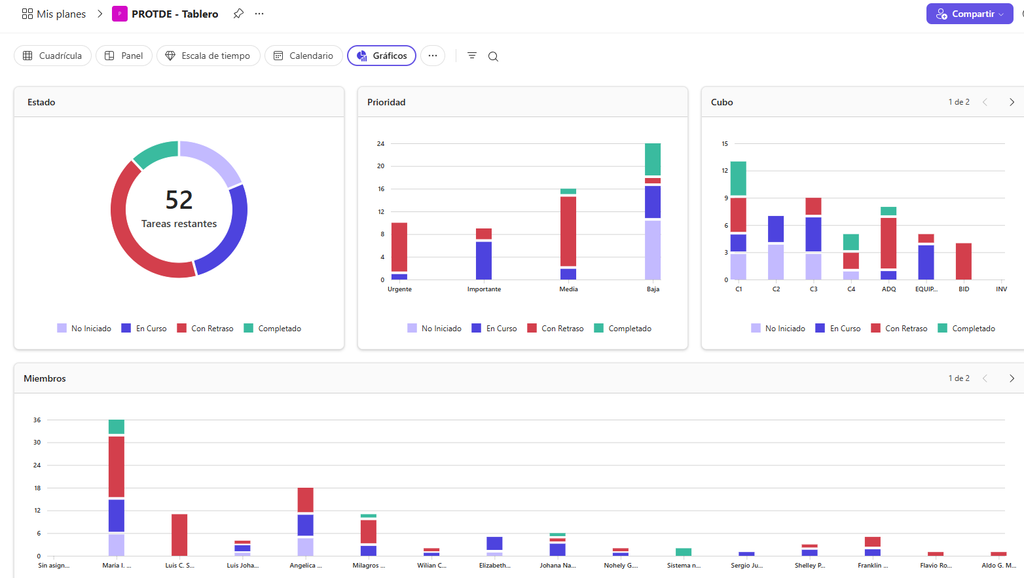Viewport: 1024px width, 578px height.
Task: Click the search magnifier icon
Action: click(493, 56)
